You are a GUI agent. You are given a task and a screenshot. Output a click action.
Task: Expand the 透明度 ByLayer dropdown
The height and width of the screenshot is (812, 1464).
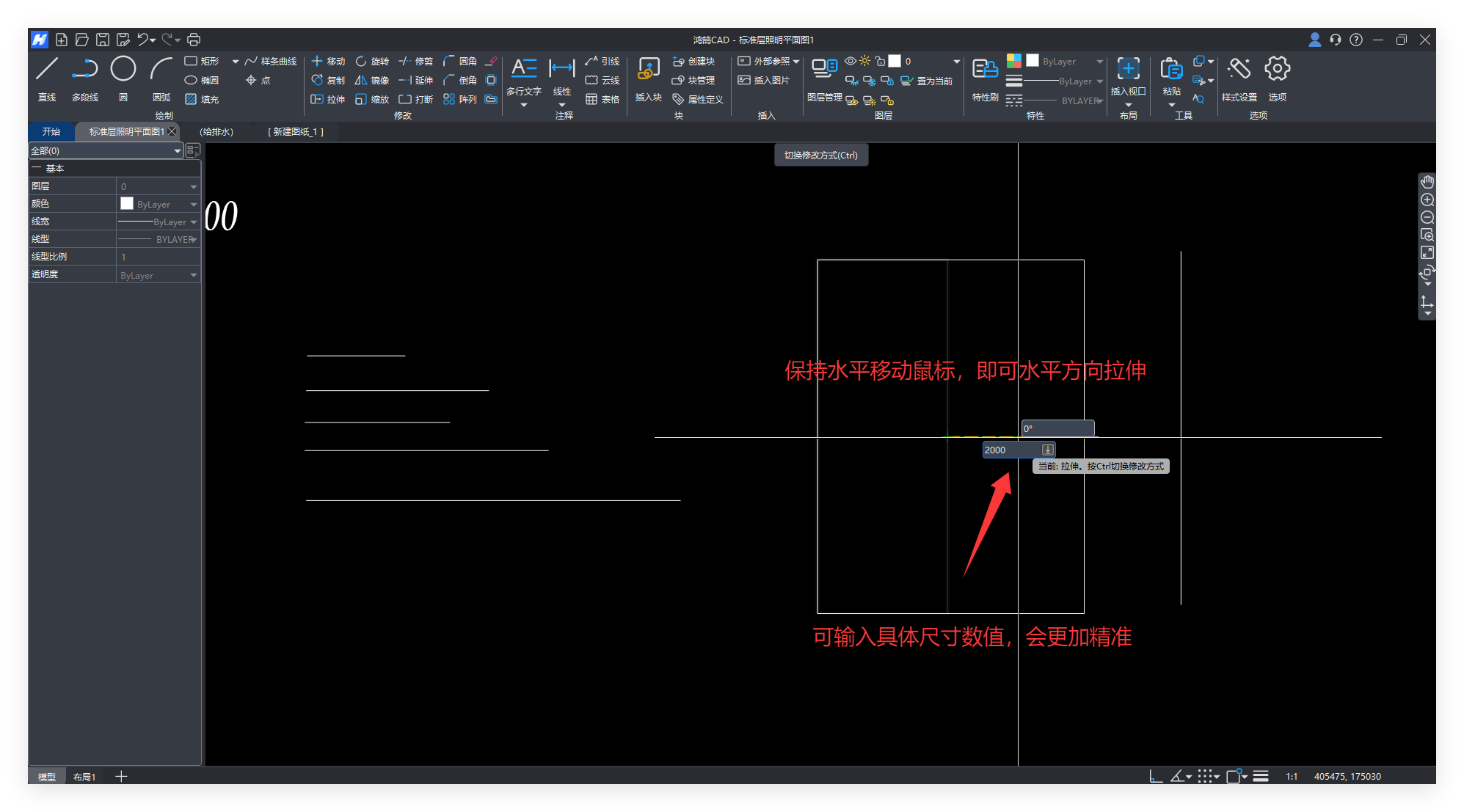[194, 276]
